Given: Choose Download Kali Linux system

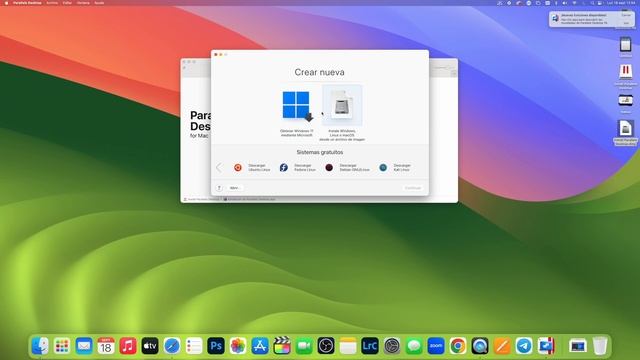Looking at the screenshot, I should 395,167.
